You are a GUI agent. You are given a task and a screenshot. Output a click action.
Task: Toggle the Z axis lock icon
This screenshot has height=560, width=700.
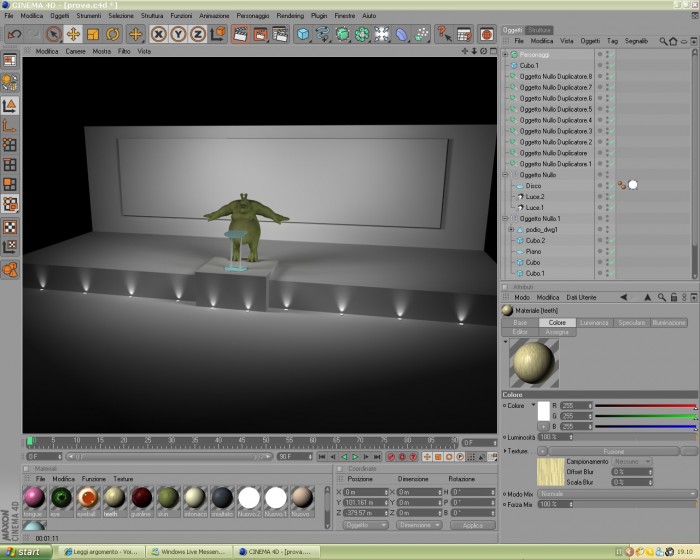click(198, 34)
